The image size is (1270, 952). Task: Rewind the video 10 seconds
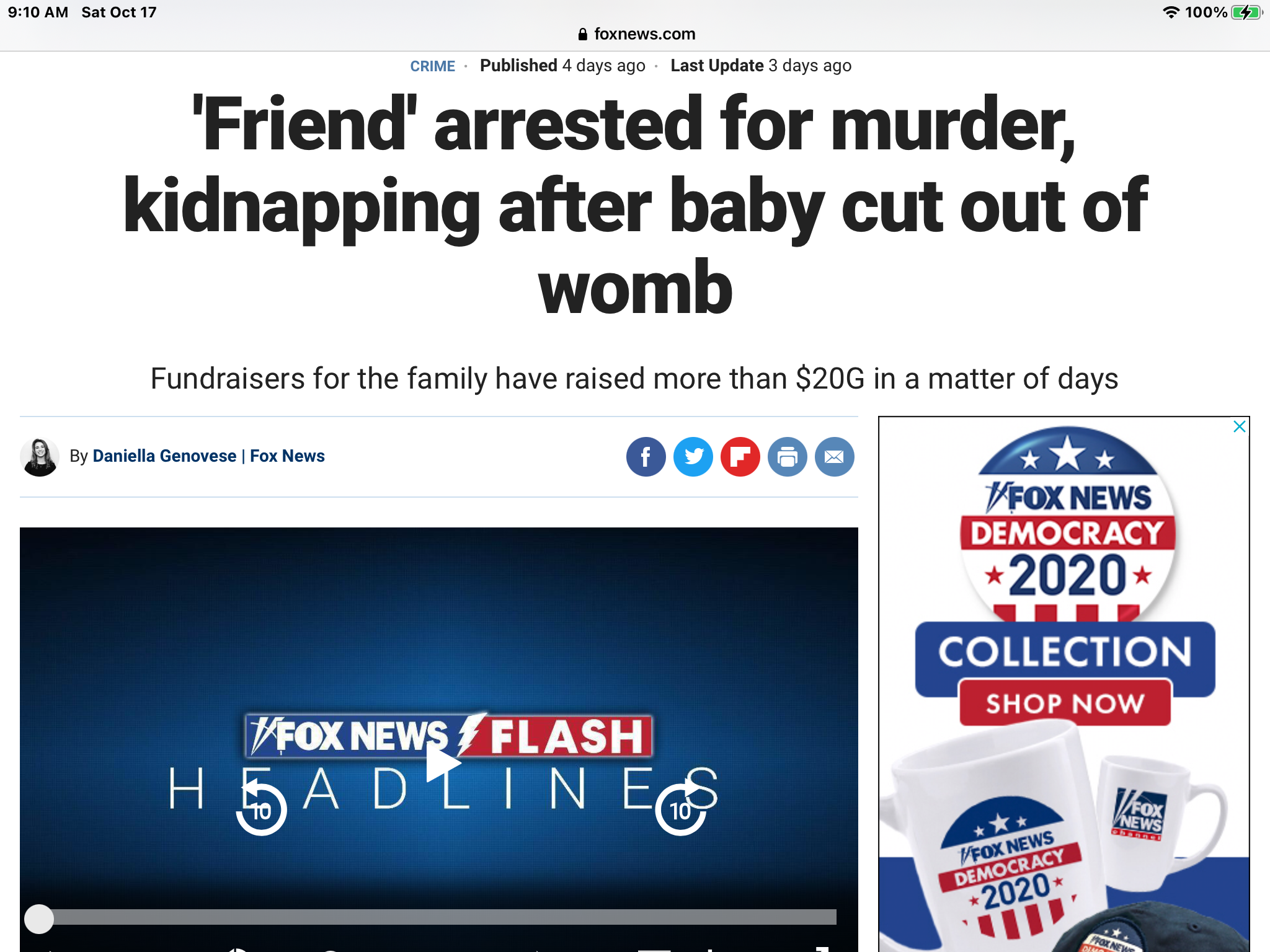point(261,808)
